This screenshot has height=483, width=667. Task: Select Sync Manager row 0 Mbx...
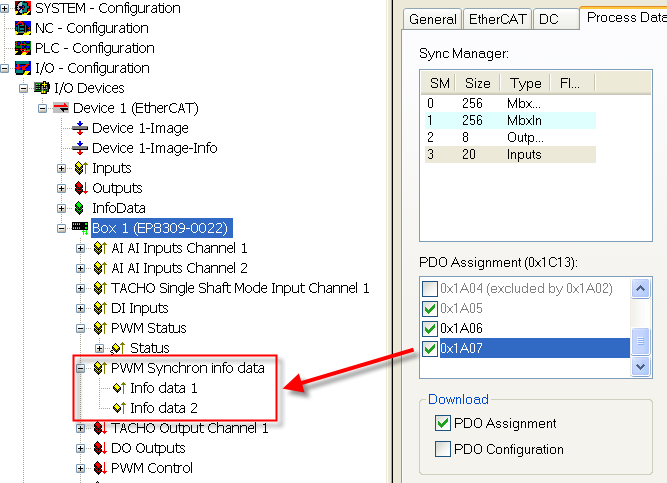click(x=510, y=103)
